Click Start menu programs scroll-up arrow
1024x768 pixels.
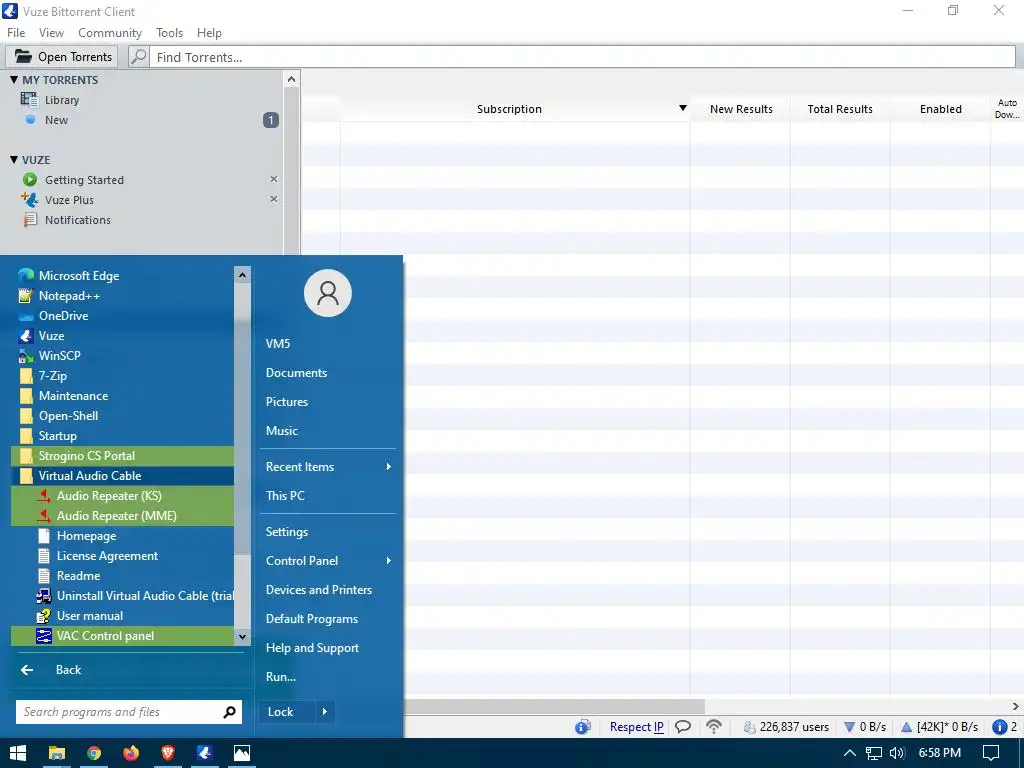(x=242, y=275)
